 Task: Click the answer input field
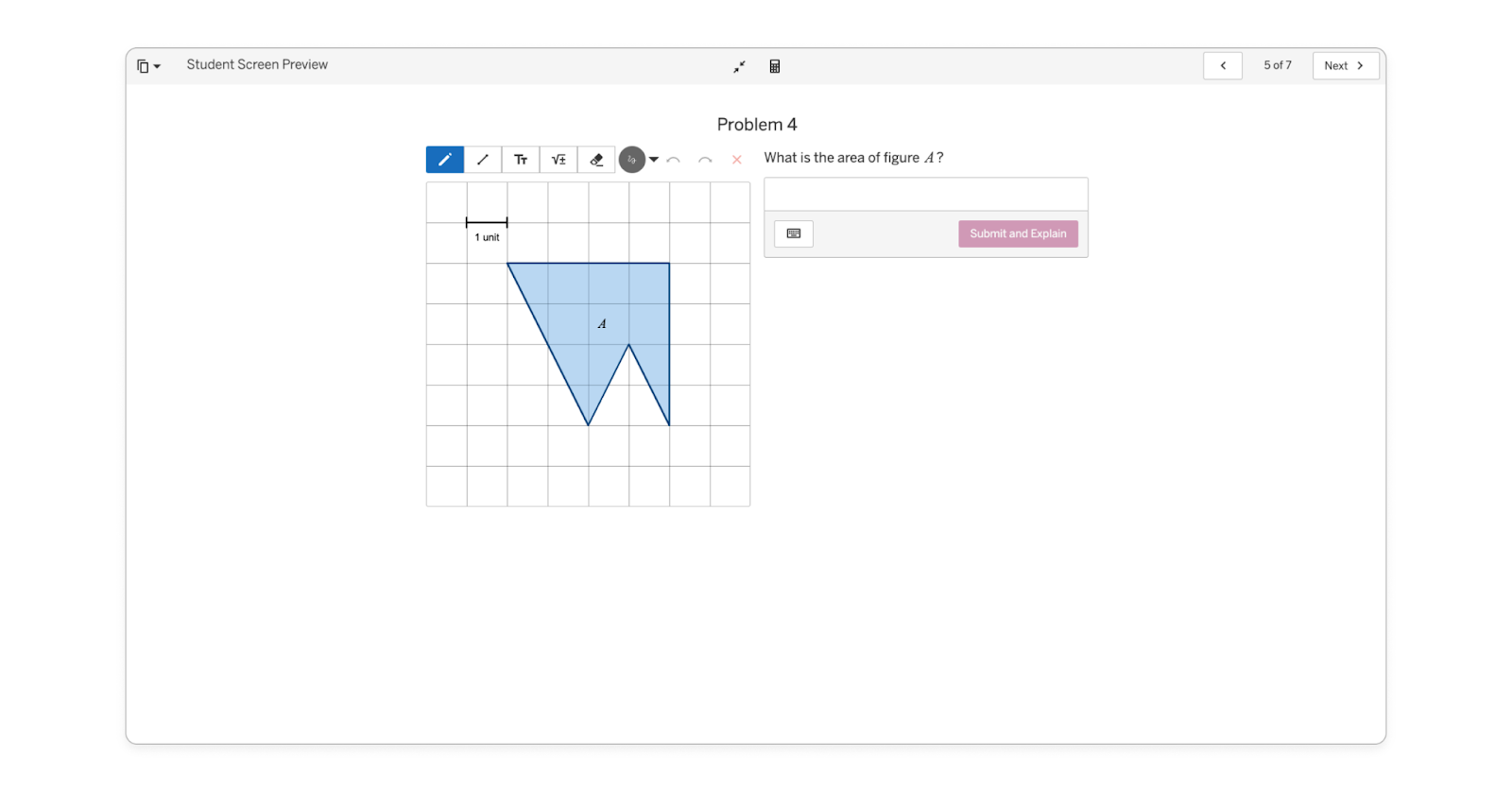pos(925,193)
